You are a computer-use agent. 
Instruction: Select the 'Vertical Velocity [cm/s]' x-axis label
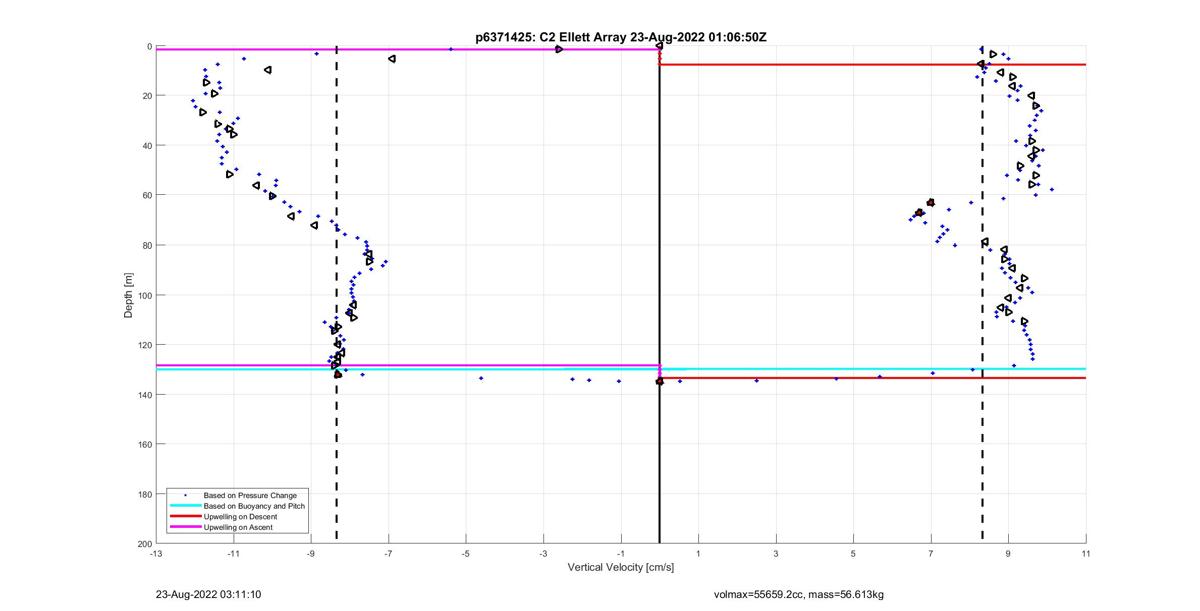(x=621, y=568)
